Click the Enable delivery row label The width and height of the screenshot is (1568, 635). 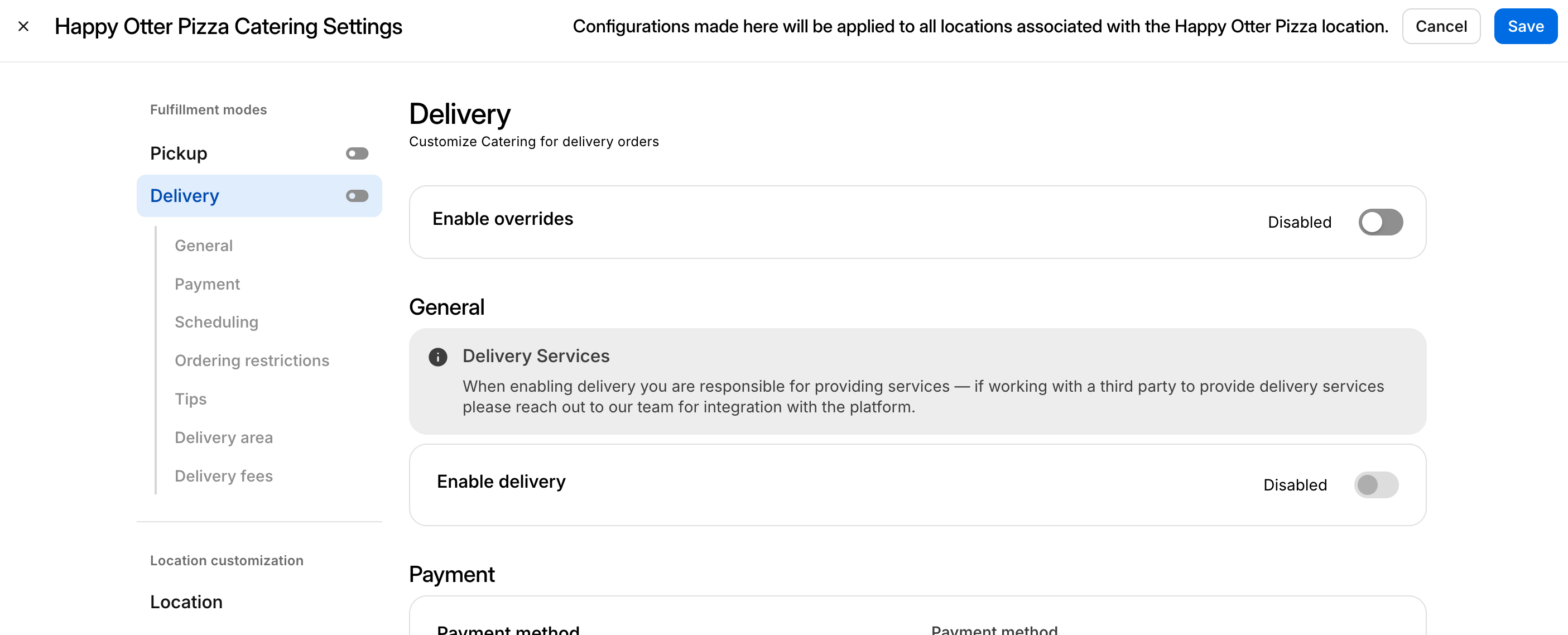[501, 482]
